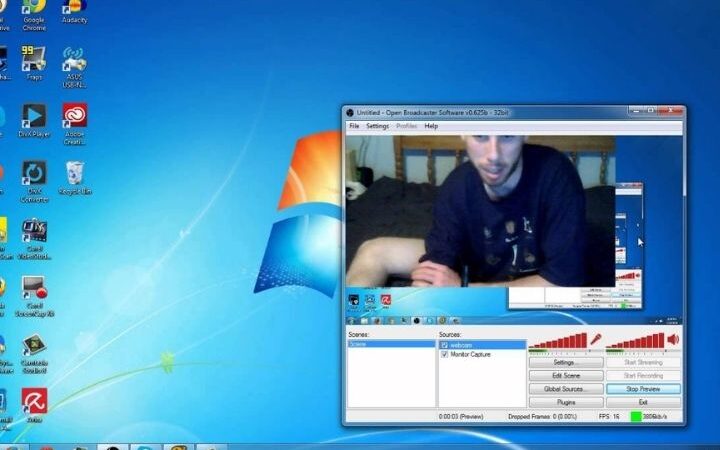Click the webcam preview video area
Image resolution: width=720 pixels, height=450 pixels.
(480, 211)
